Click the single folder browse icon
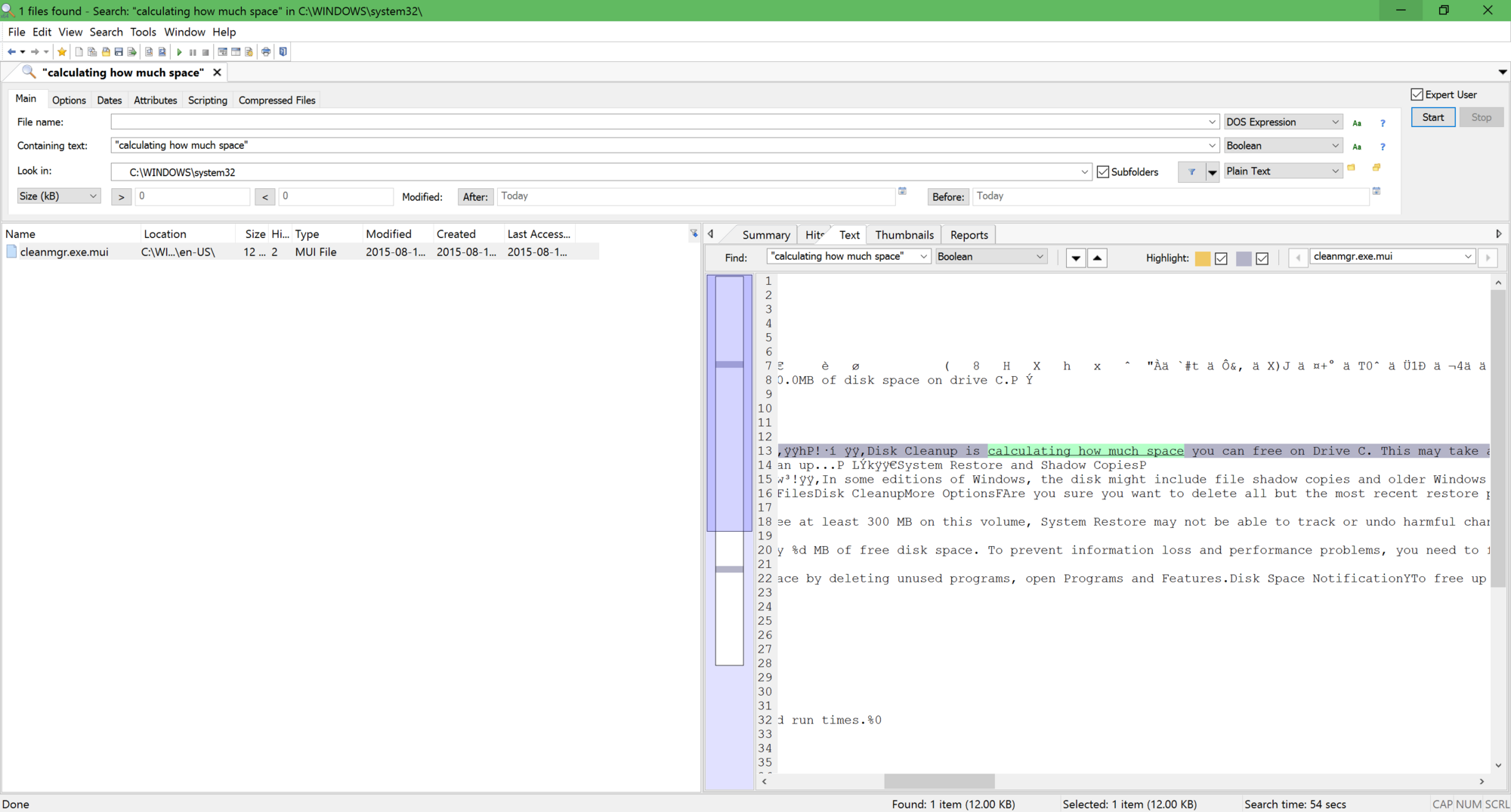The height and width of the screenshot is (812, 1511). point(1352,168)
